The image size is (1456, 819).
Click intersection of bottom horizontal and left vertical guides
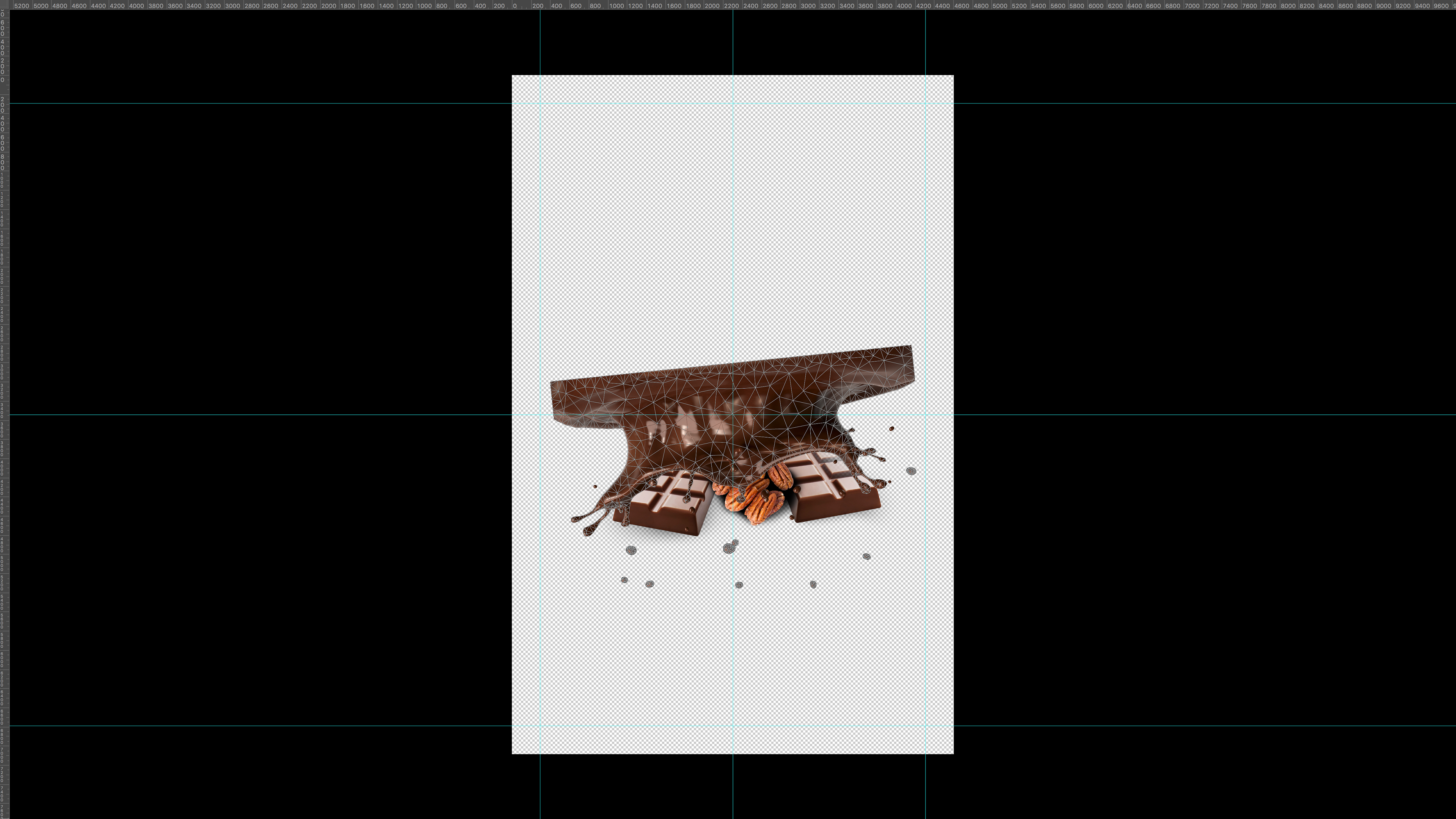(540, 726)
